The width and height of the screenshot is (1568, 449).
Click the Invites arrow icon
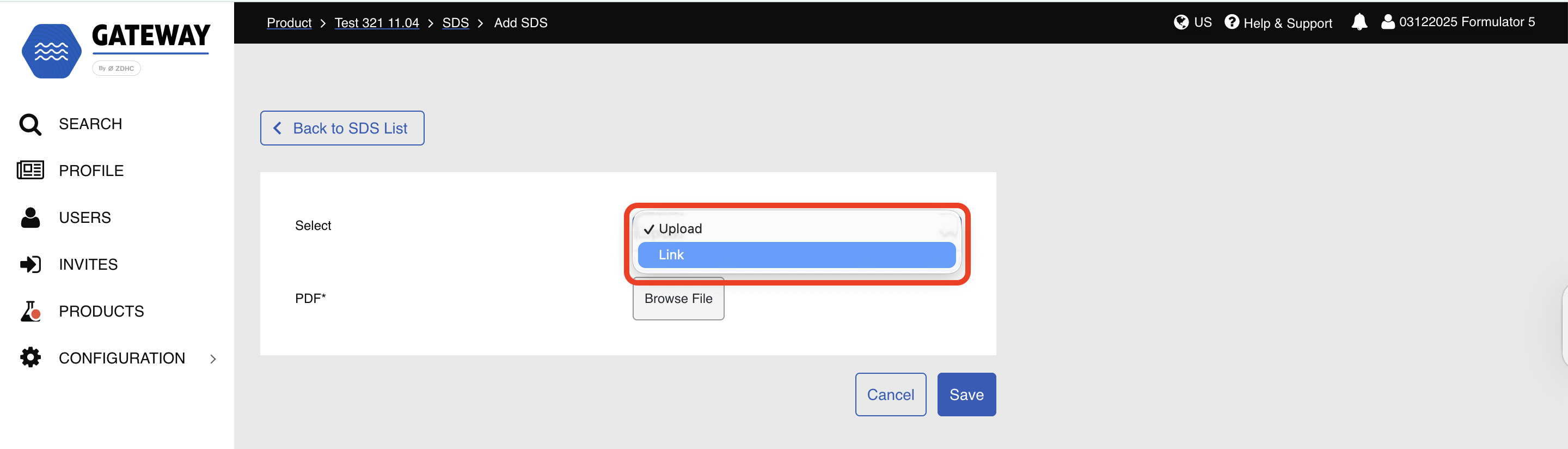(30, 264)
